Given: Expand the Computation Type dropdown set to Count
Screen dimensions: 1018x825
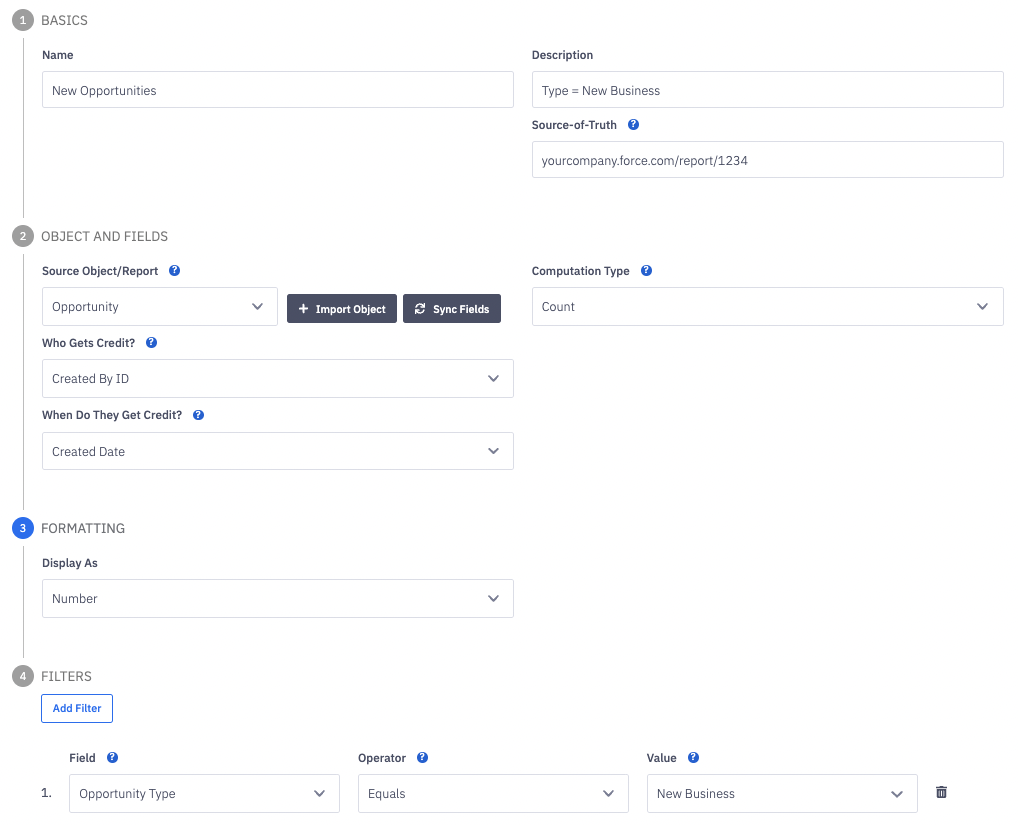Looking at the screenshot, I should [x=767, y=307].
